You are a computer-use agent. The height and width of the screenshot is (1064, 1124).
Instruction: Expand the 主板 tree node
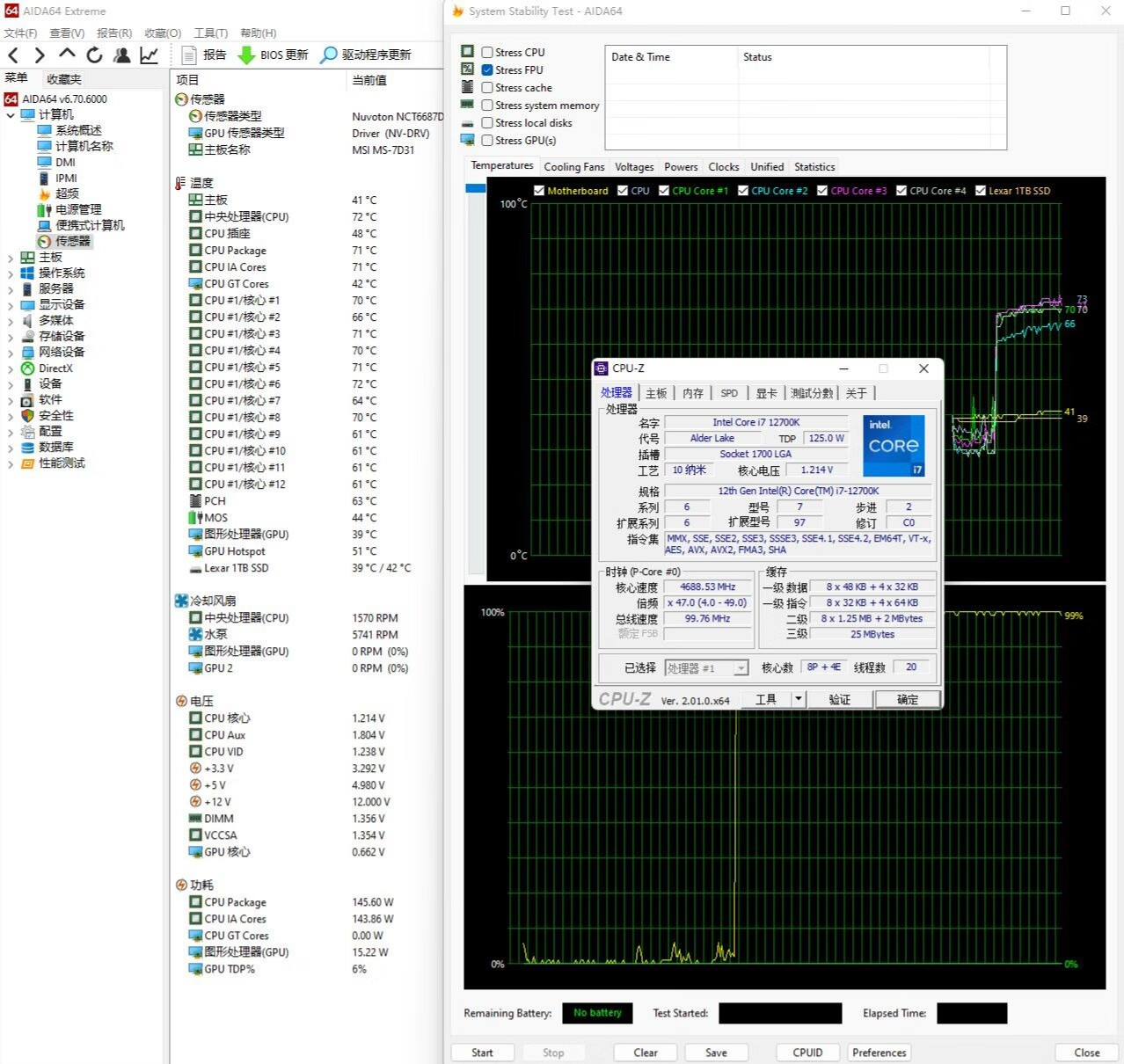(x=11, y=258)
